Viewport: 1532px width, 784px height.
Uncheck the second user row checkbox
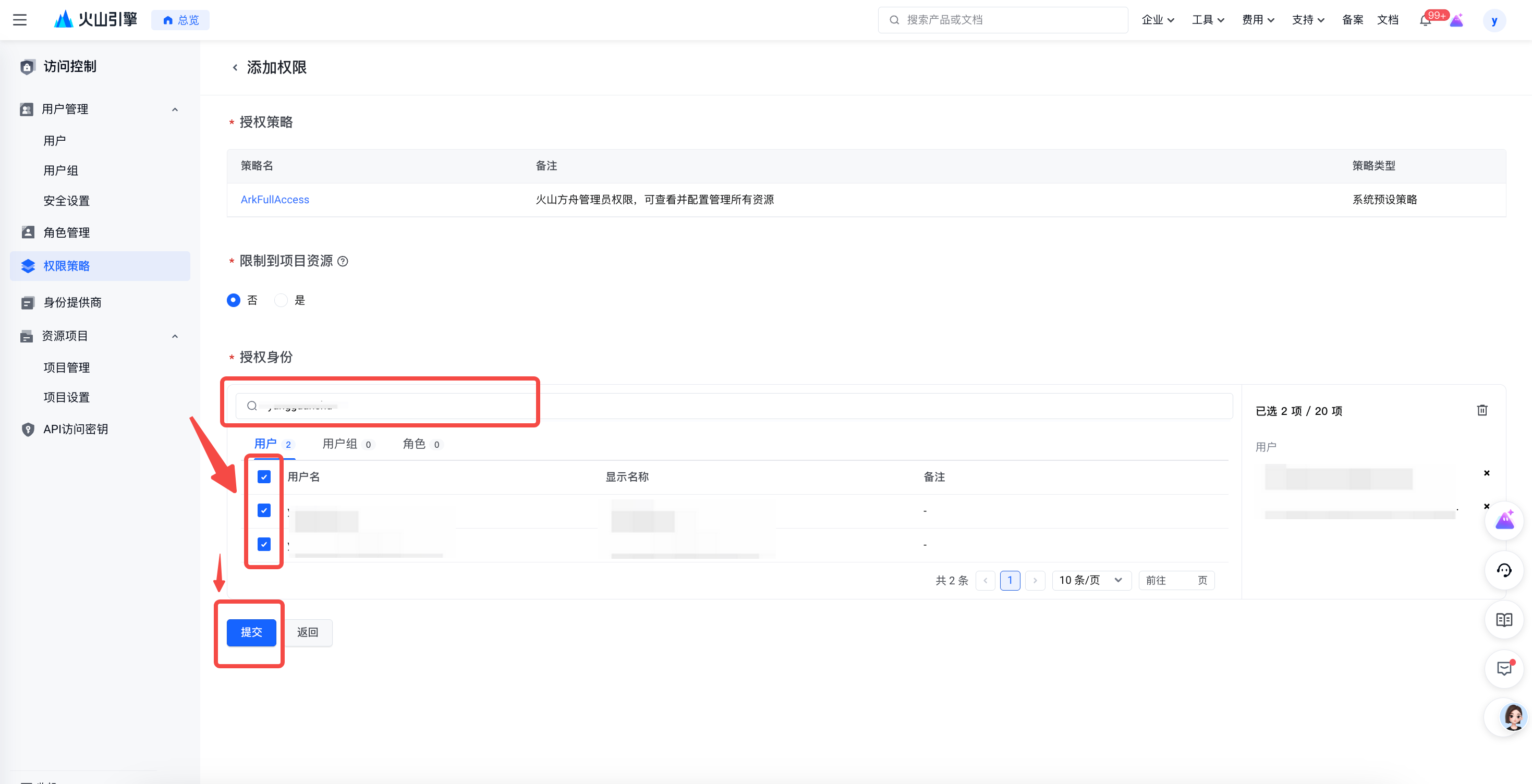click(x=264, y=544)
